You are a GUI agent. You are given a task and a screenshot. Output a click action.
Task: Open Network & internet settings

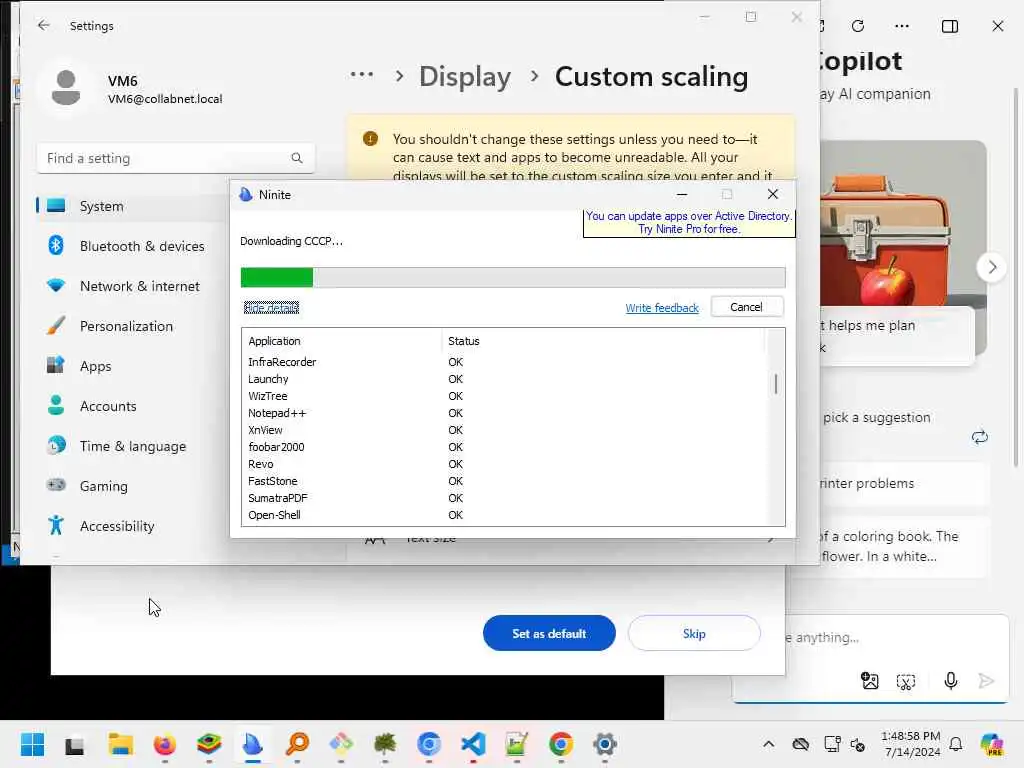131,286
